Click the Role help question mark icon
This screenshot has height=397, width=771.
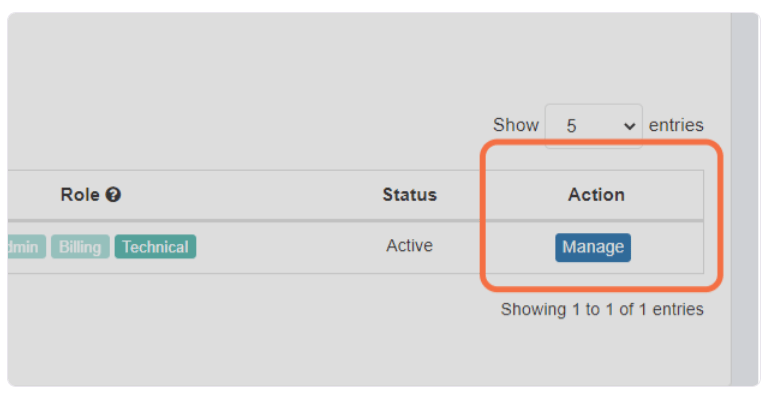[x=113, y=195]
